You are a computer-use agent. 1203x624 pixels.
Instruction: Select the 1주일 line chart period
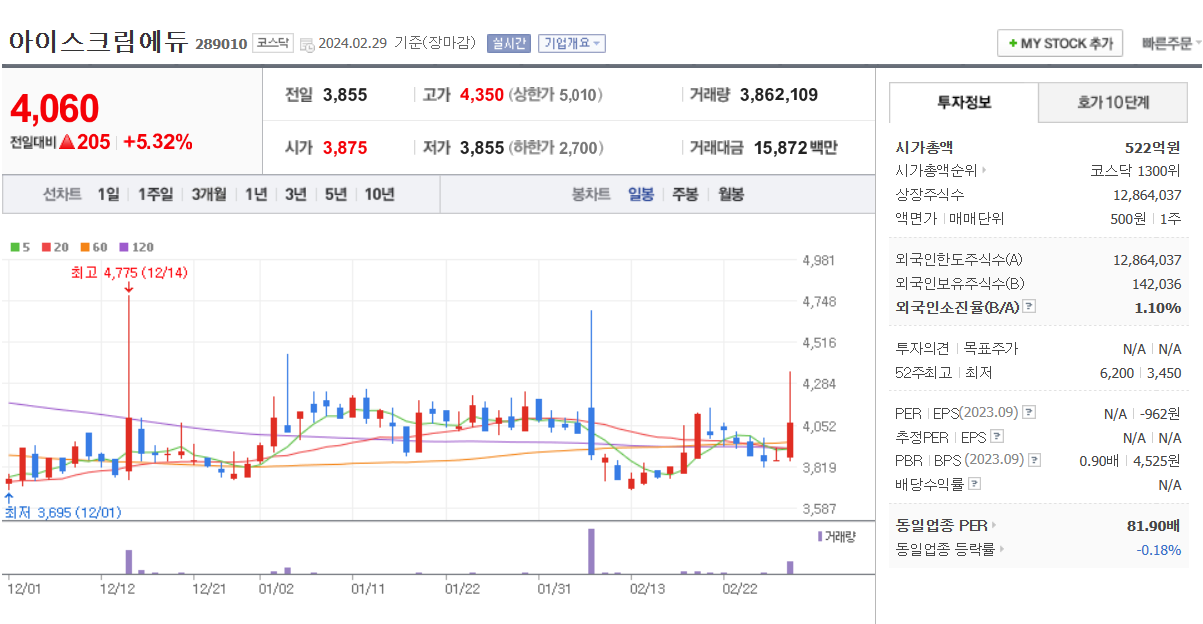pos(155,194)
